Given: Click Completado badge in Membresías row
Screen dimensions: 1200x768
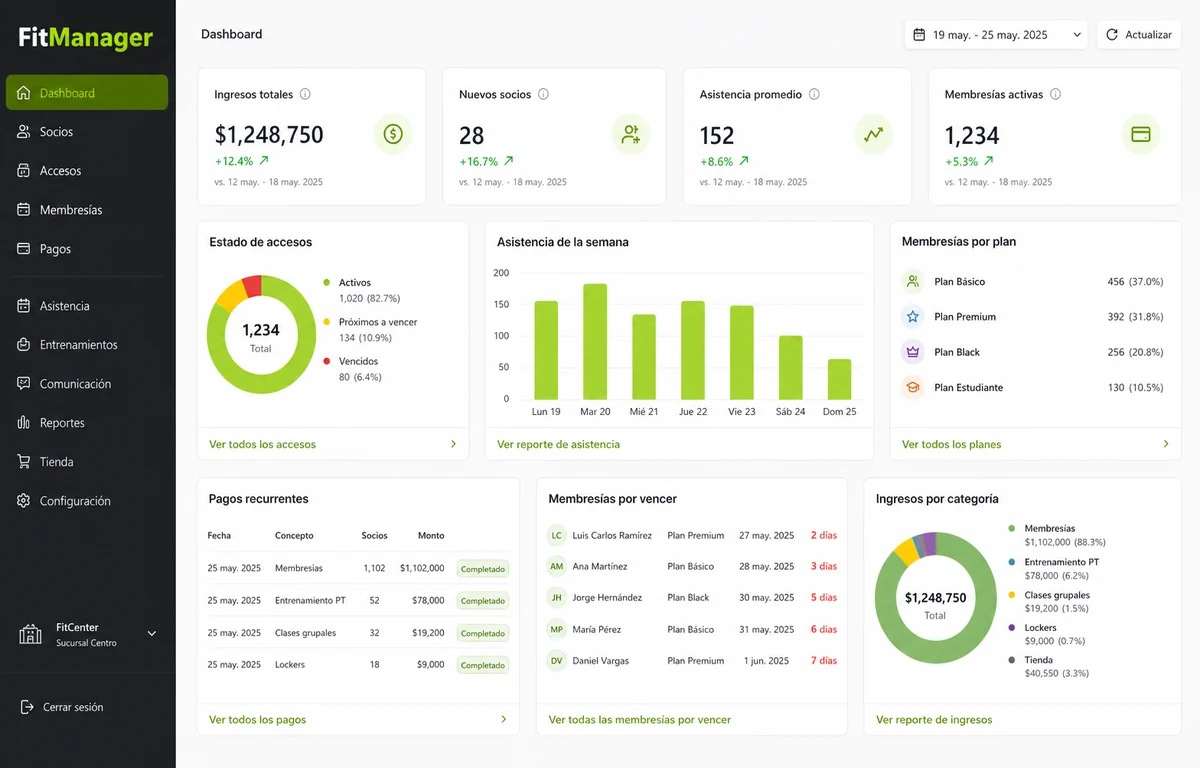Looking at the screenshot, I should tap(483, 569).
